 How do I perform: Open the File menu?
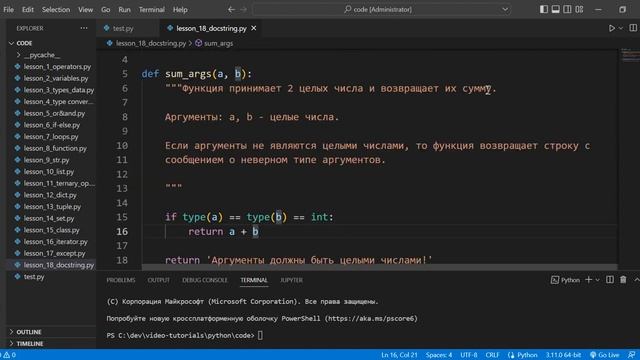(x=9, y=9)
